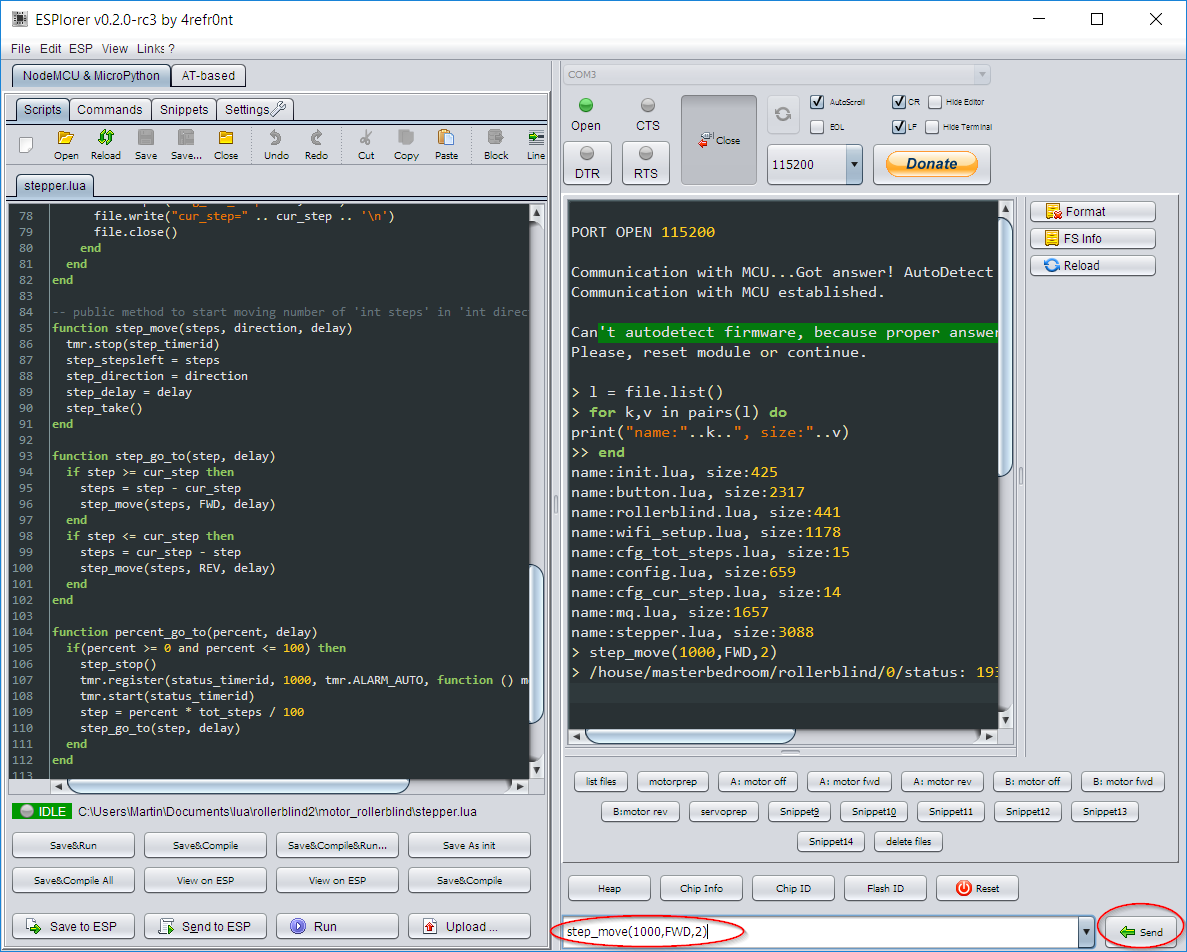Click the Reload script toolbar icon
1187x952 pixels.
(105, 143)
